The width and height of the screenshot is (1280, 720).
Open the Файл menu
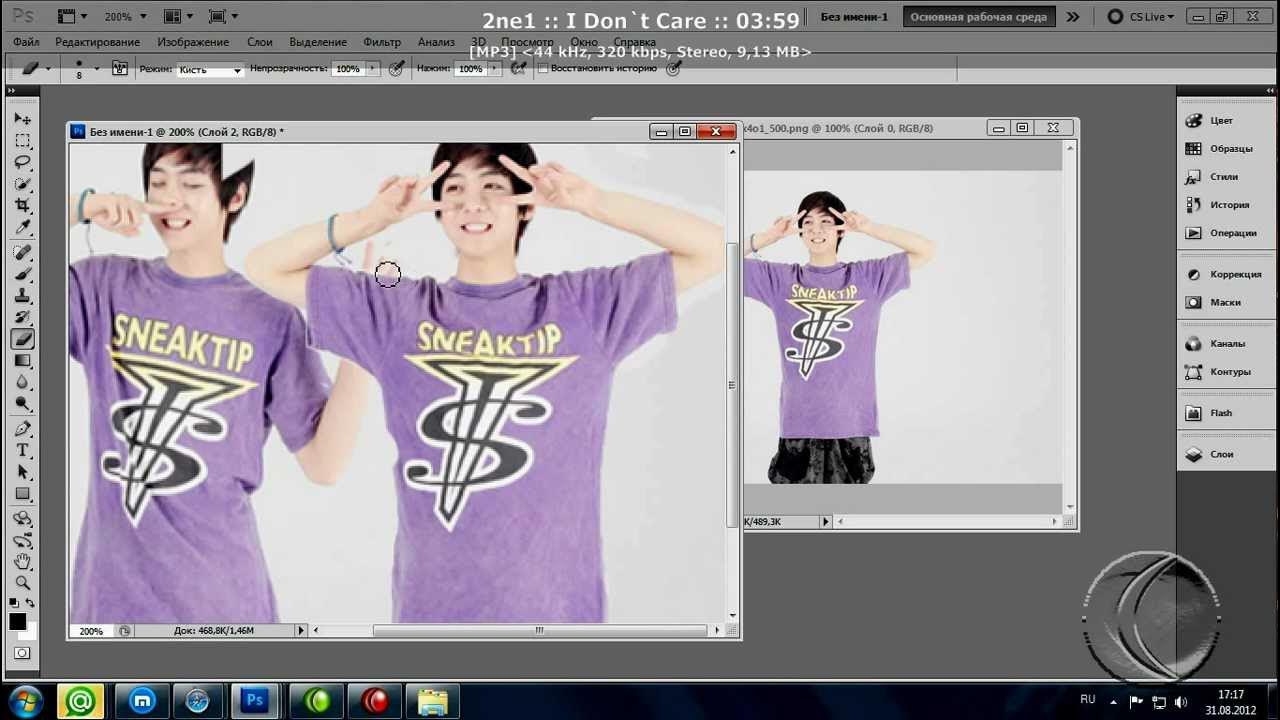tap(26, 42)
